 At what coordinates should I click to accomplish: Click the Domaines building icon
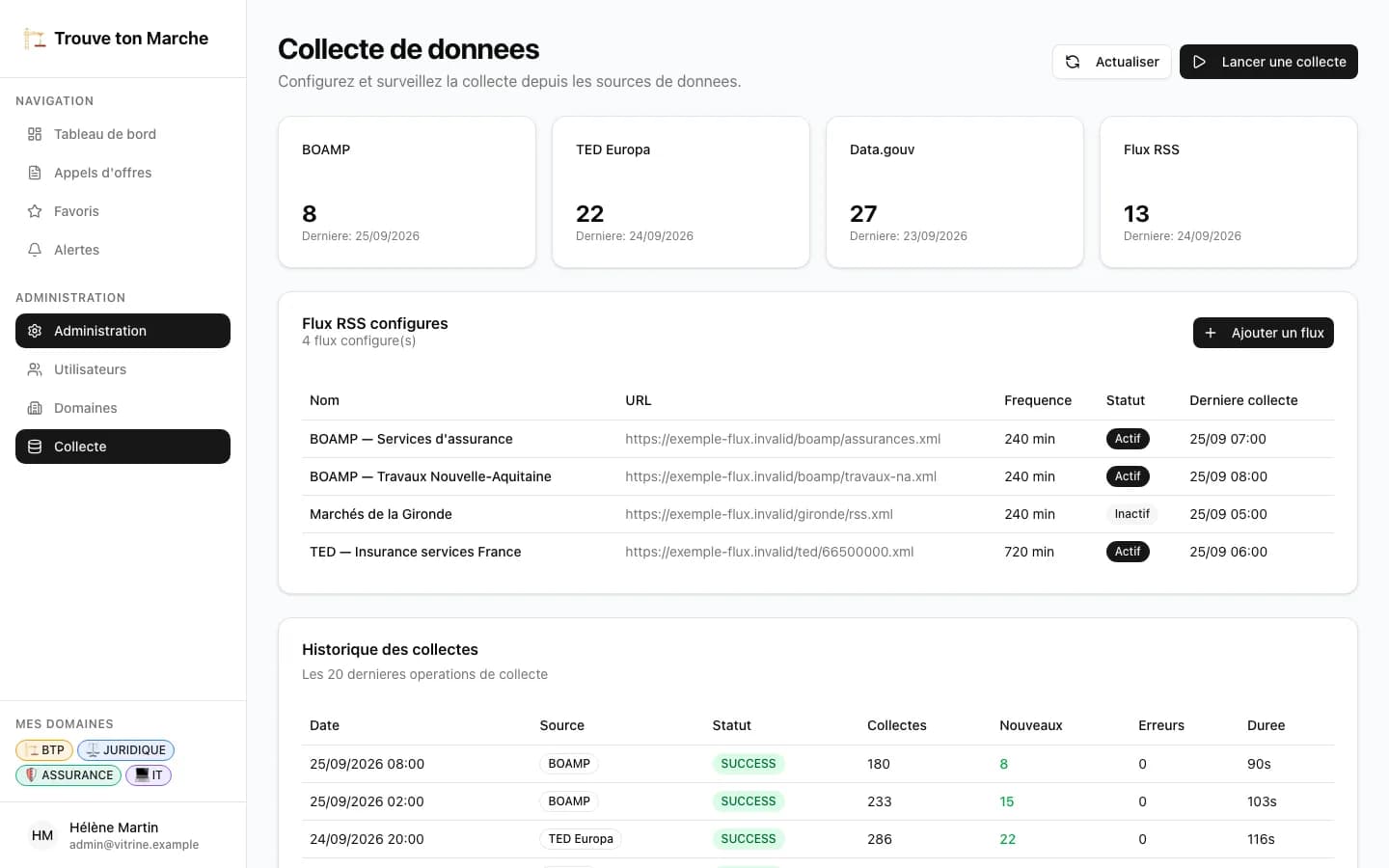[35, 408]
